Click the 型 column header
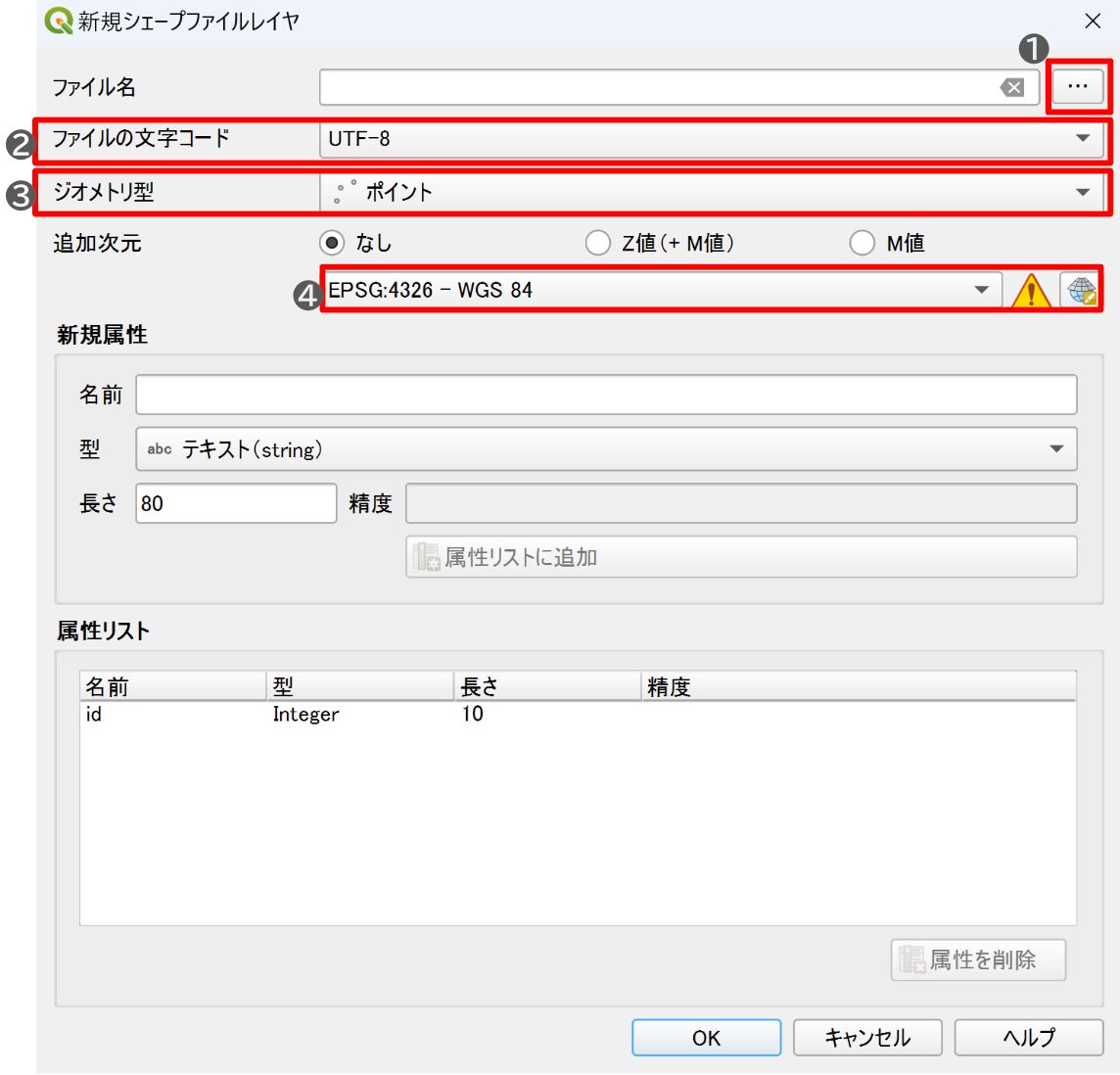1120x1075 pixels. [x=360, y=686]
